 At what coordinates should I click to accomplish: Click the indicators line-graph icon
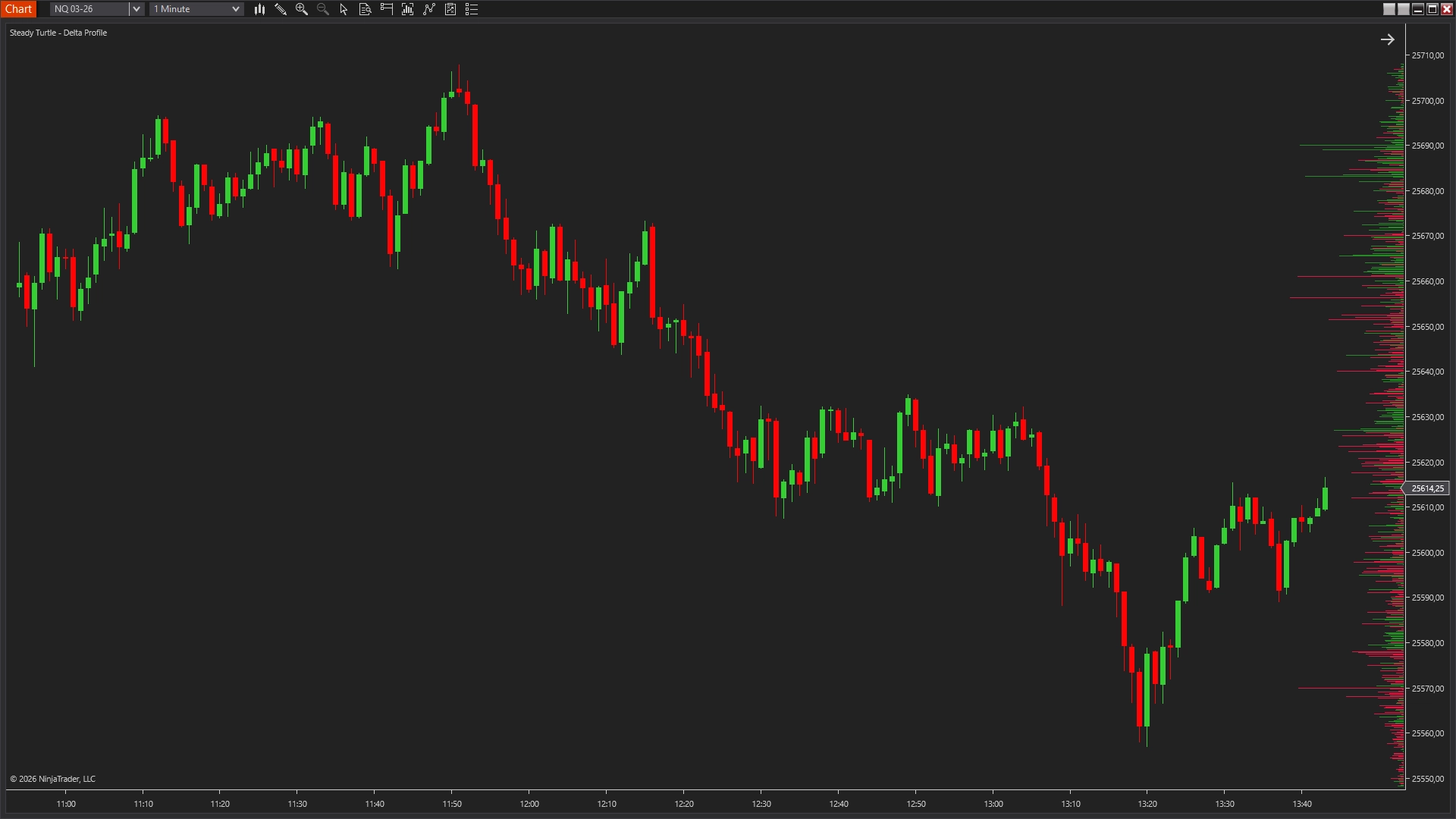tap(428, 9)
